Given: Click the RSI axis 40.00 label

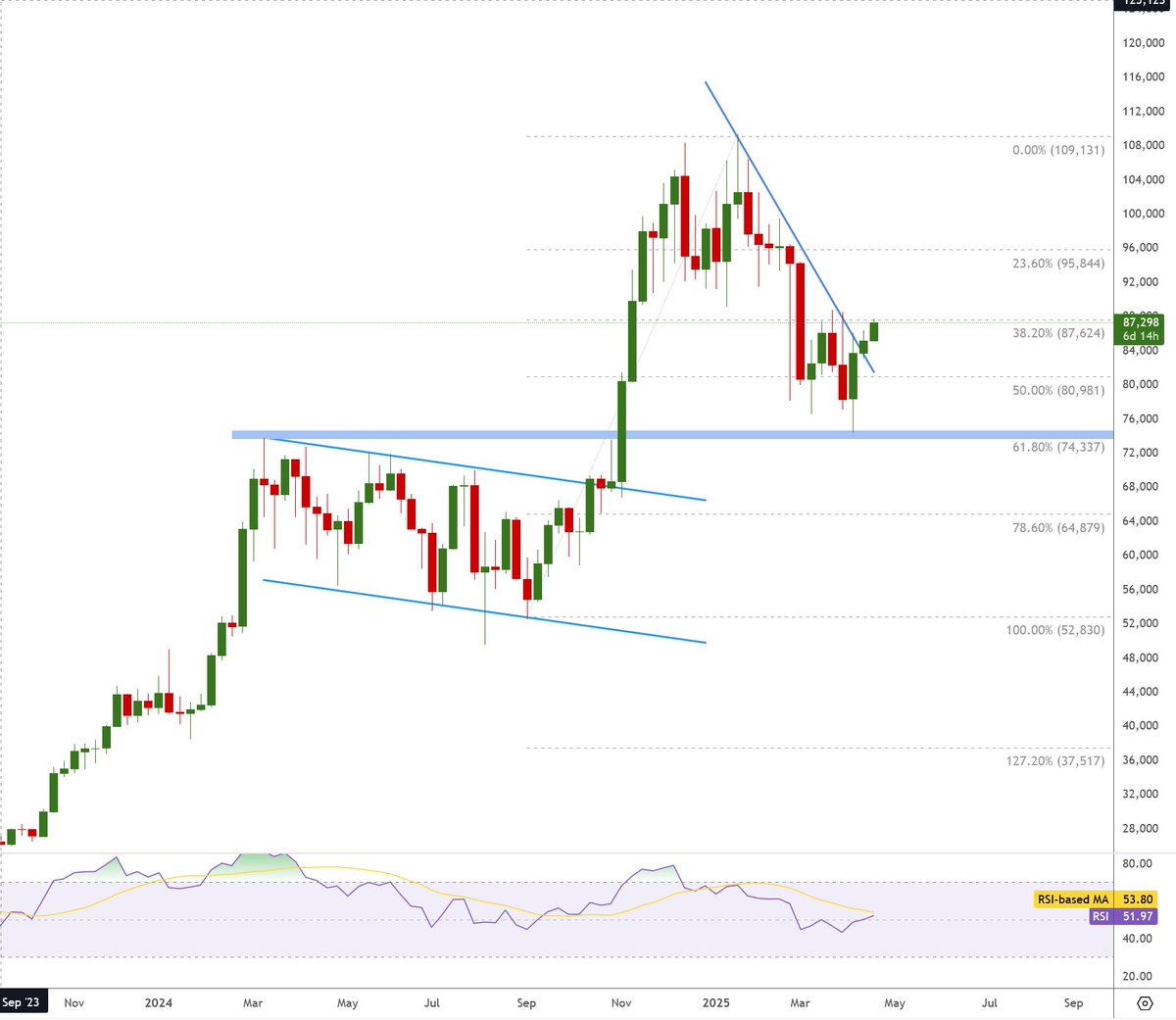Looking at the screenshot, I should (x=1137, y=939).
